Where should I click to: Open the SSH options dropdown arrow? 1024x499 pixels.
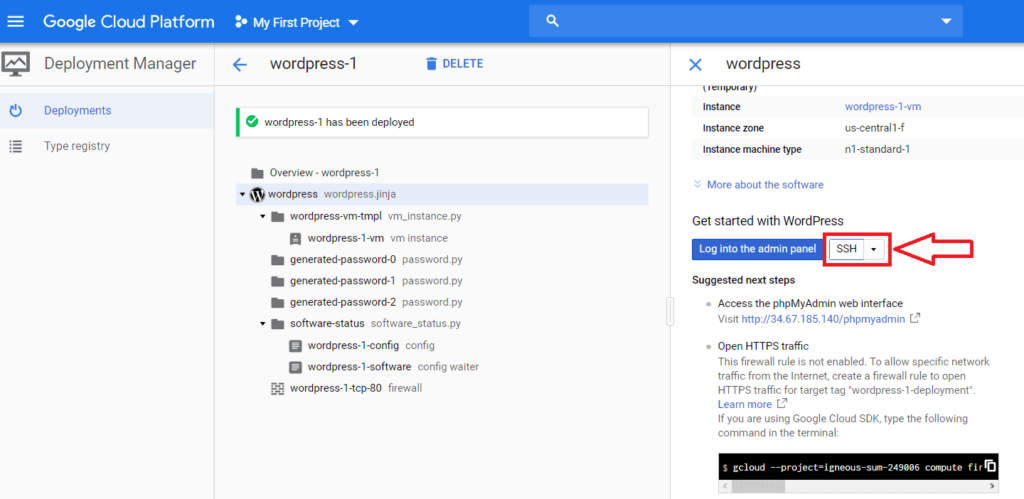tap(874, 249)
